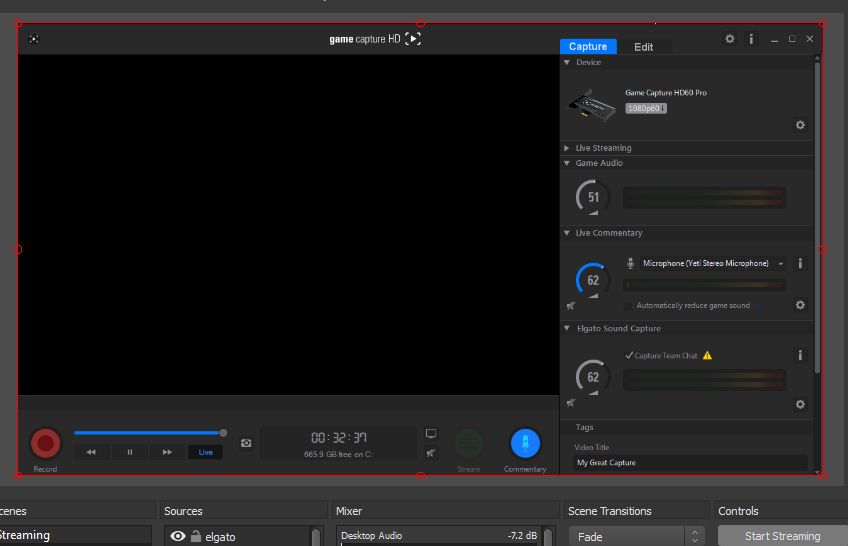The width and height of the screenshot is (848, 546).
Task: Adjust the Elgato Sound Capture volume dial
Action: pyautogui.click(x=593, y=377)
